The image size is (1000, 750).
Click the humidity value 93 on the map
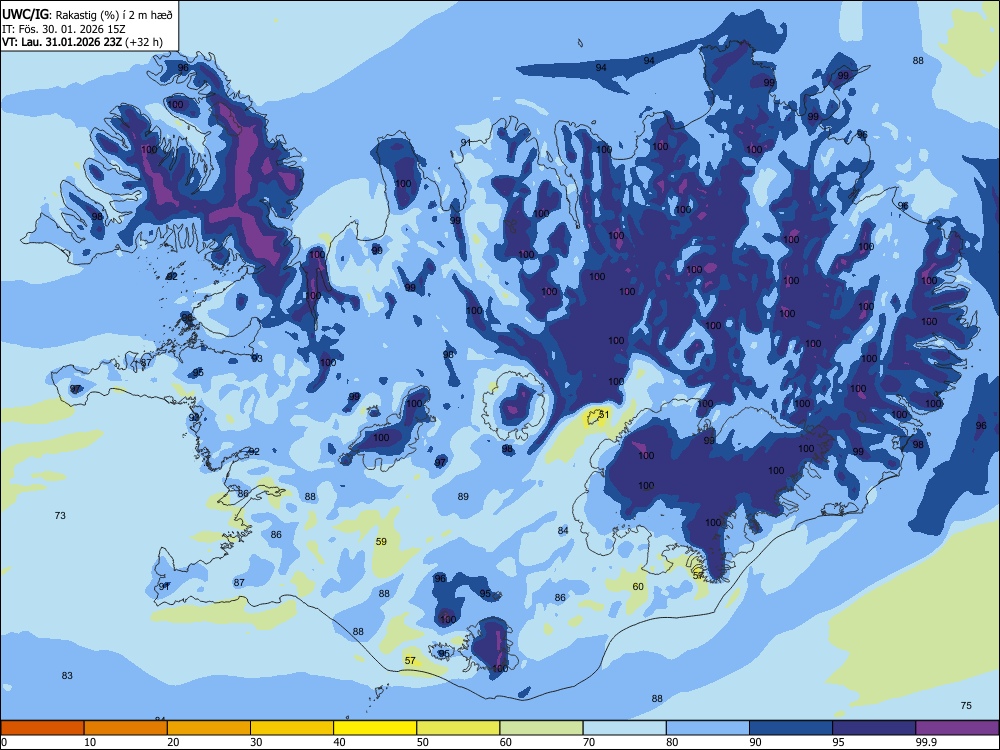click(x=257, y=358)
